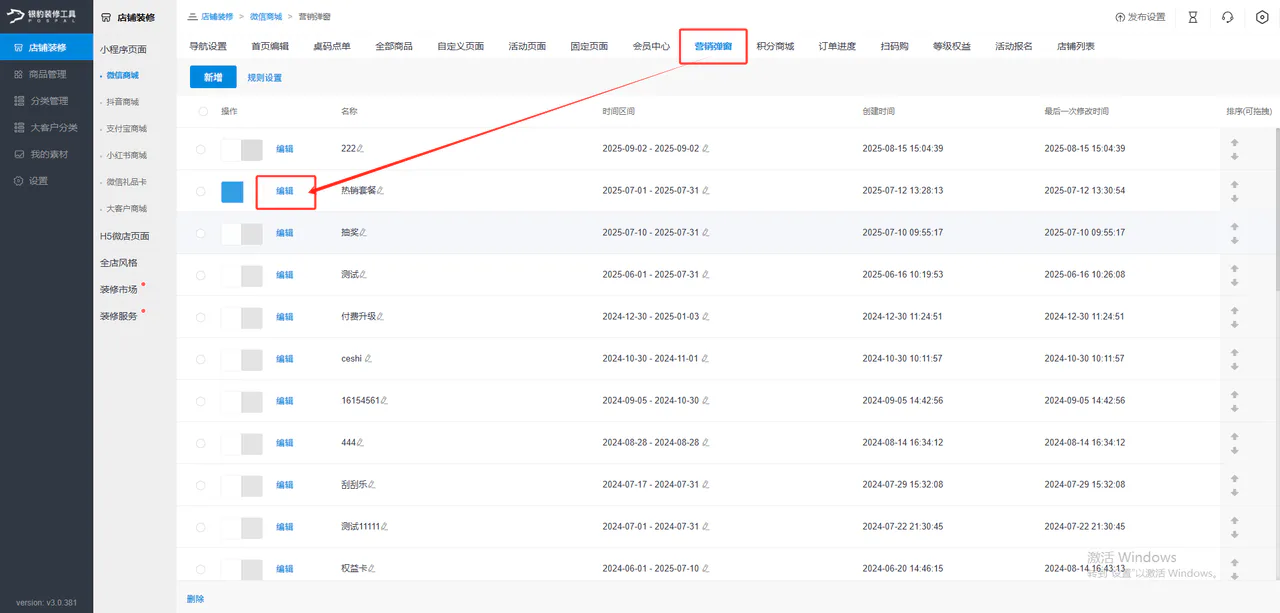The image size is (1280, 613).
Task: Click the menu icon before the breadcrumb
Action: coord(192,17)
